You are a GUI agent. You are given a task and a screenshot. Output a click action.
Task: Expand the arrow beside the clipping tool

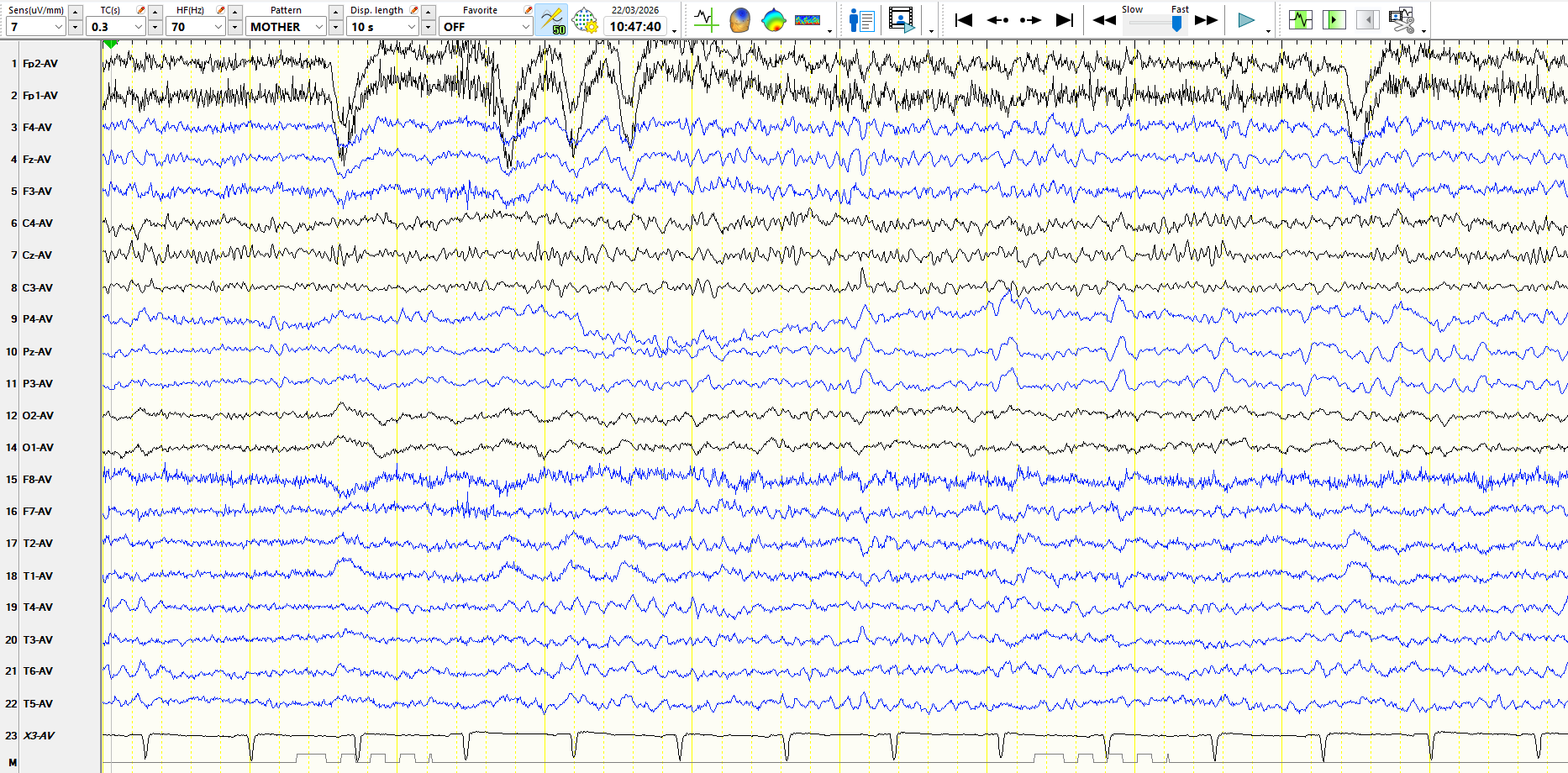[1423, 30]
